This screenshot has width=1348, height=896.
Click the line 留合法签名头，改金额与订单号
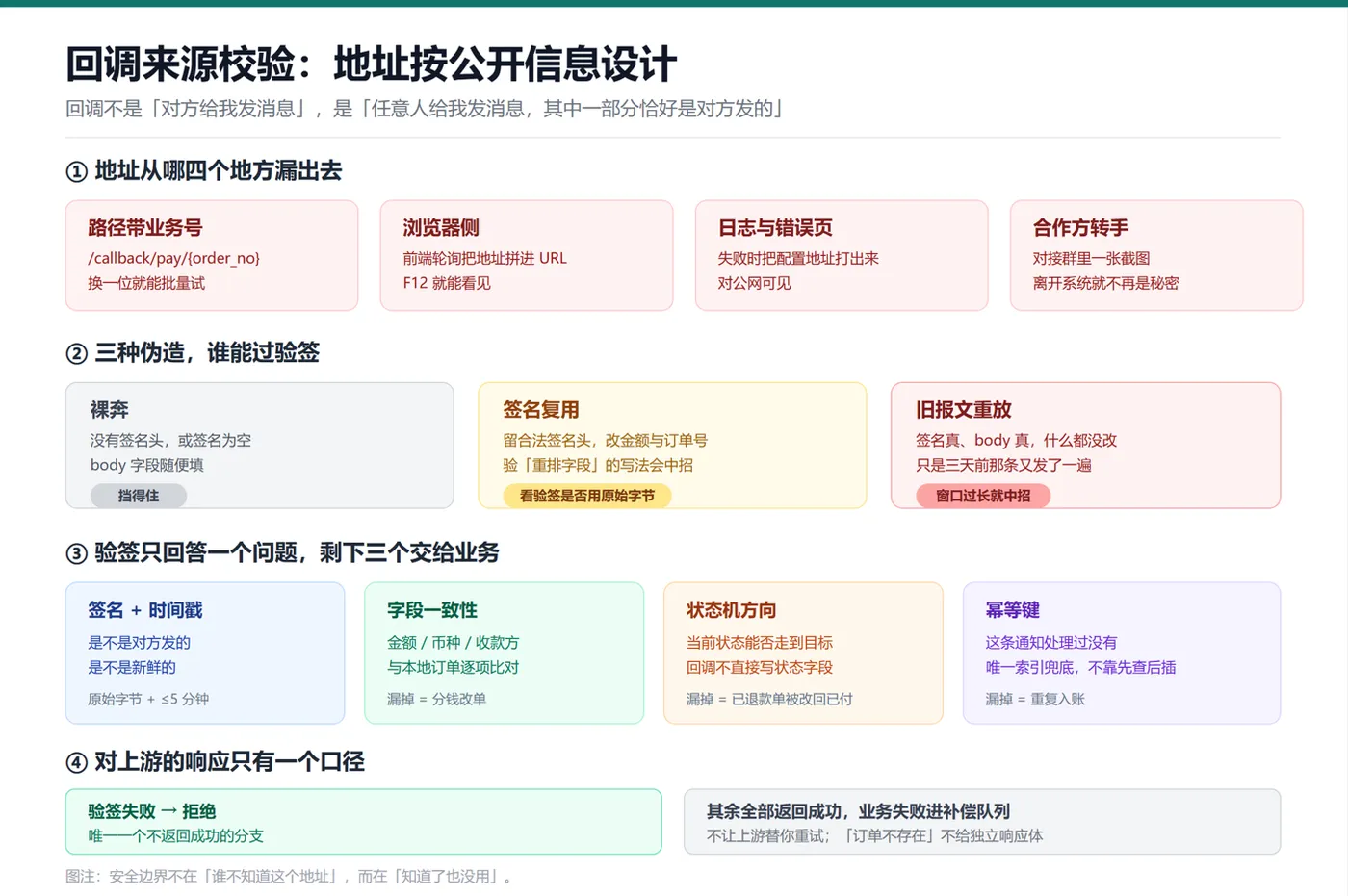tap(605, 440)
